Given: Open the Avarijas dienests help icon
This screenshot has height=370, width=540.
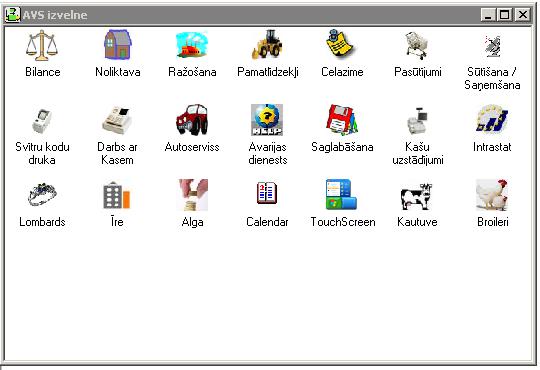Looking at the screenshot, I should (267, 120).
